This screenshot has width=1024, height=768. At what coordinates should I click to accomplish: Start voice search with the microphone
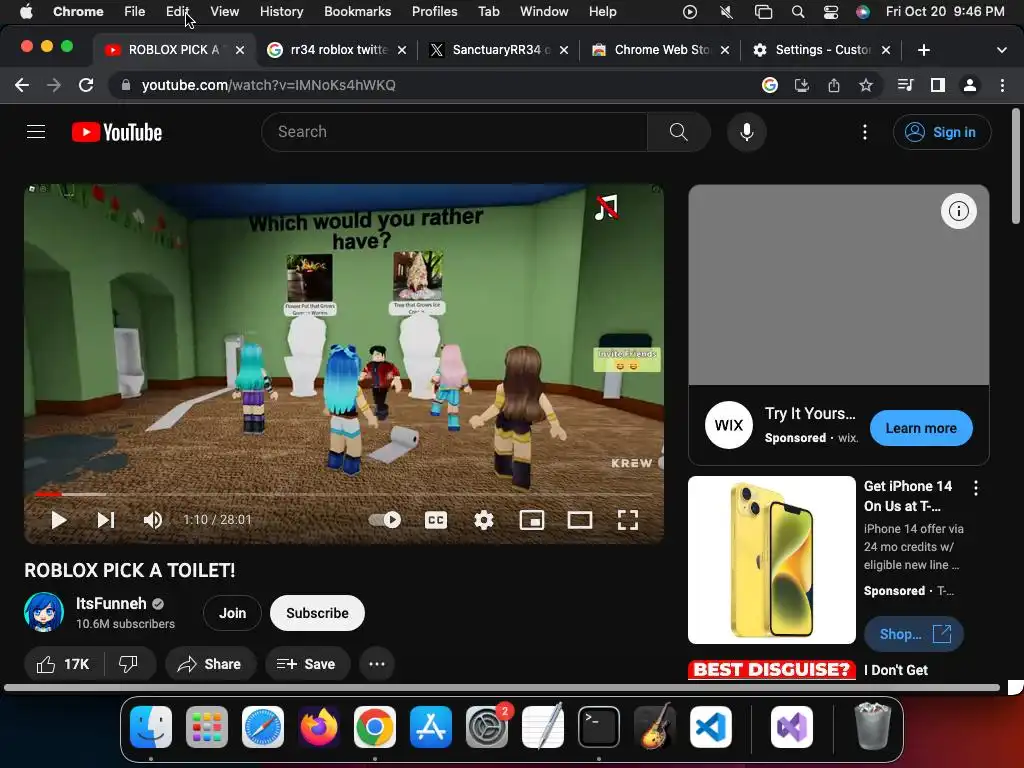pos(746,132)
